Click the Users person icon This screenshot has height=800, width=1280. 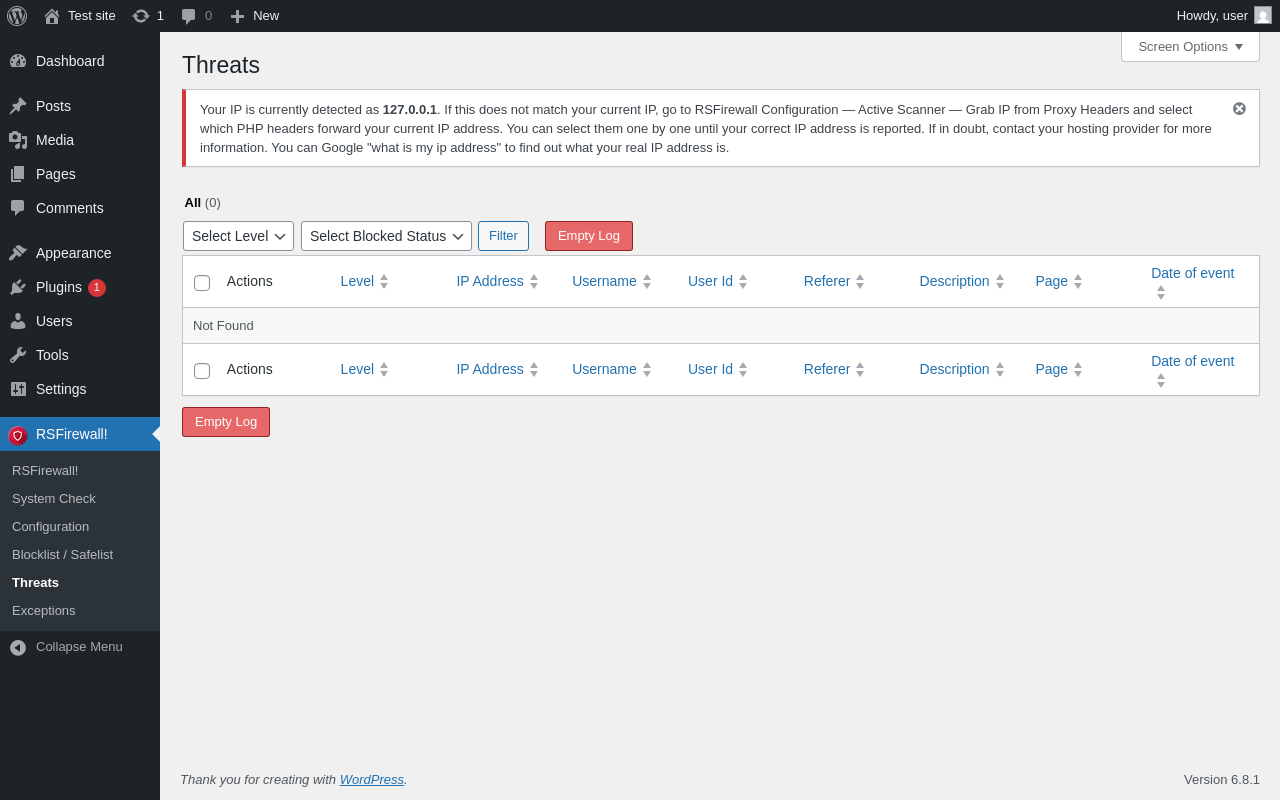(x=18, y=321)
